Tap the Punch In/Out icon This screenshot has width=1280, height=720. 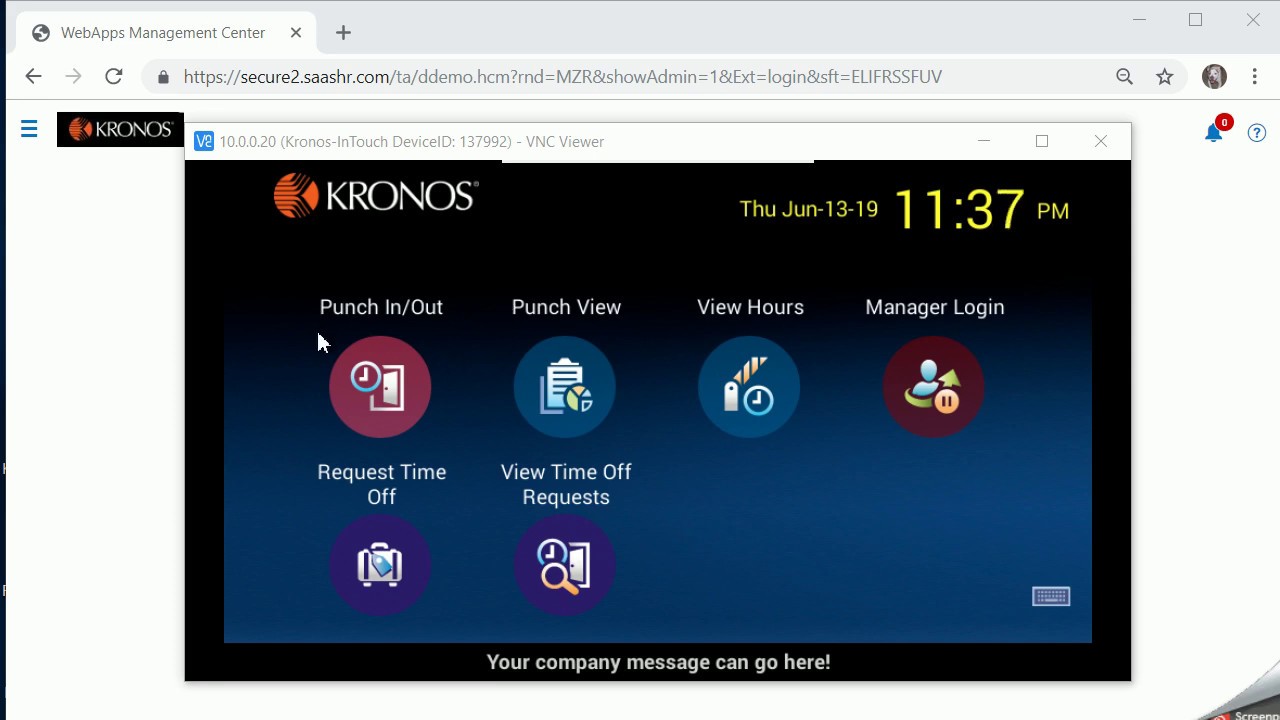[x=380, y=387]
